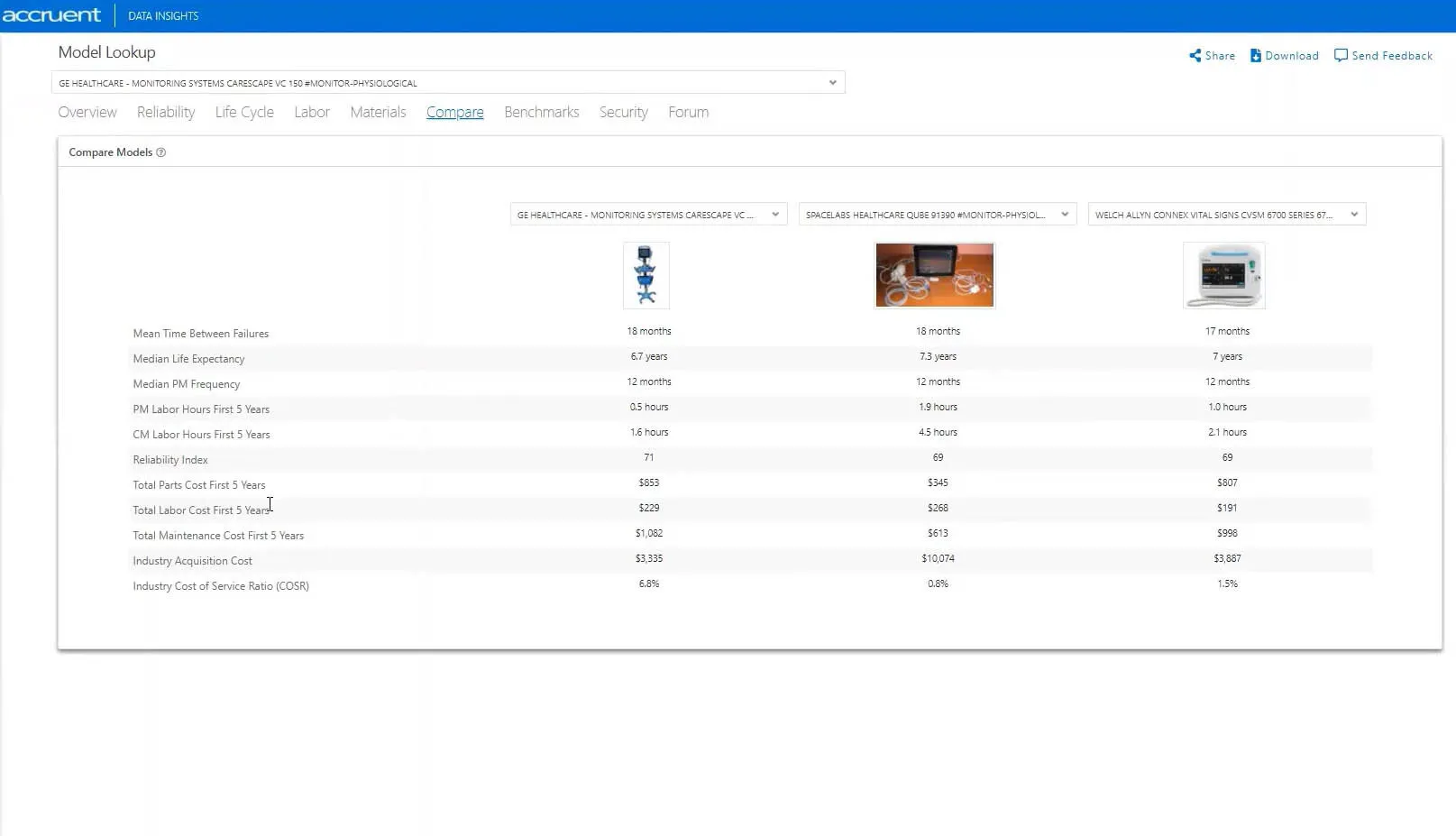
Task: View the Security tab
Action: click(x=623, y=113)
